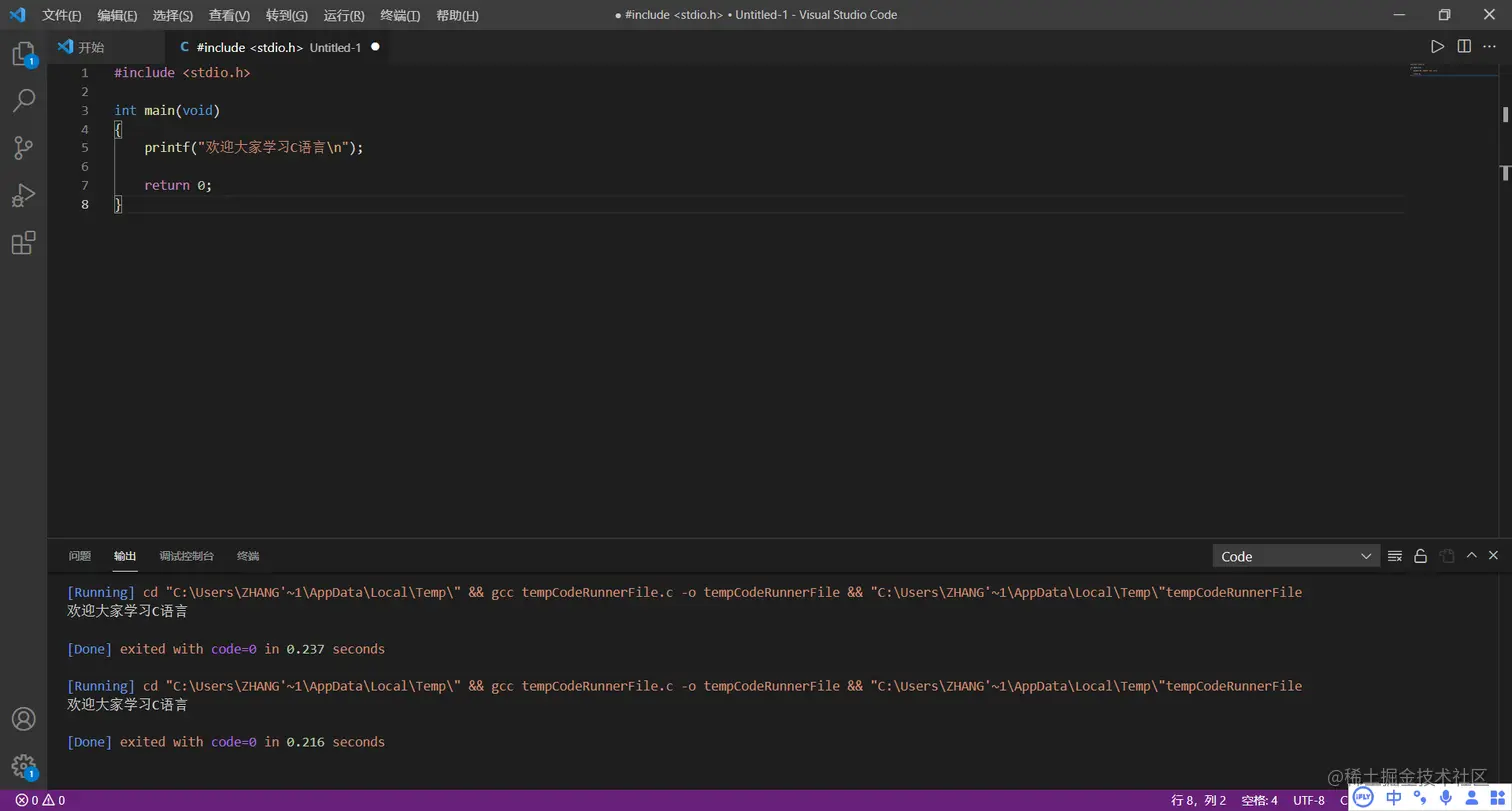The width and height of the screenshot is (1512, 811).
Task: Open the Source Control view
Action: click(x=23, y=148)
